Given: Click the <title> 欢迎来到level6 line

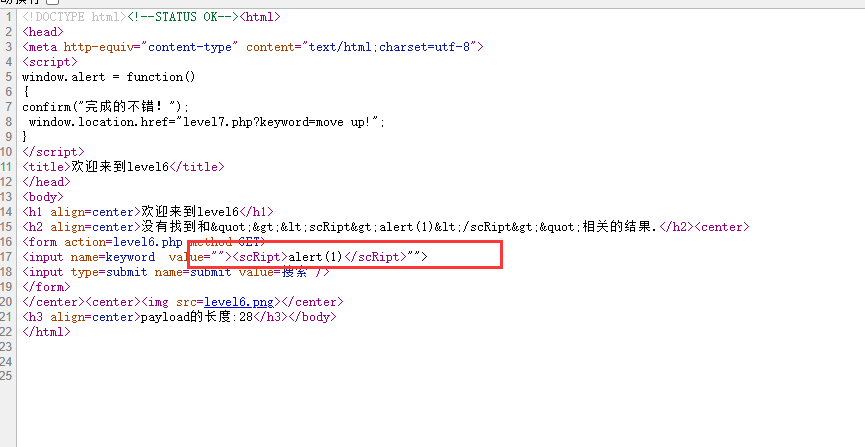Looking at the screenshot, I should coord(123,167).
